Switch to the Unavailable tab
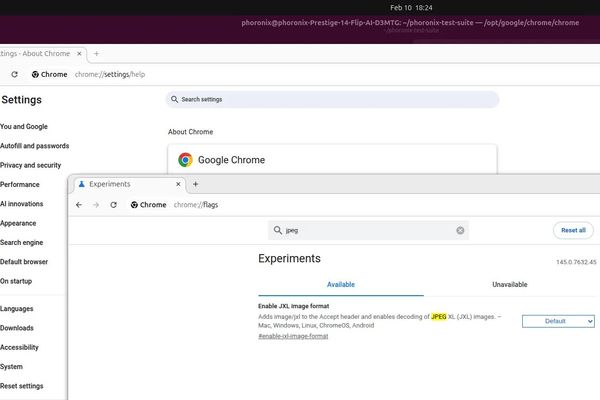 pos(510,284)
